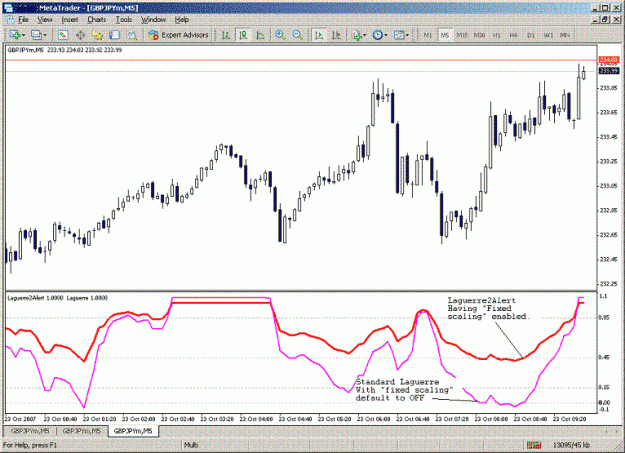This screenshot has width=625, height=453.
Task: Open a New Chart via toolbar icon
Action: click(x=15, y=35)
